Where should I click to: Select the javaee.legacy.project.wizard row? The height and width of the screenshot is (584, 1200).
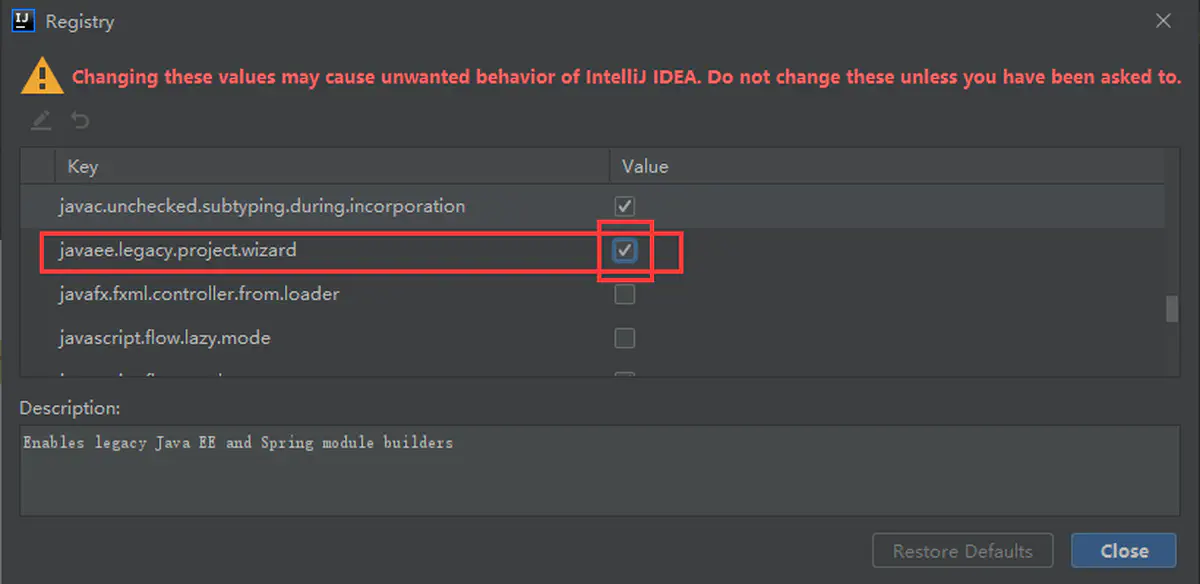tap(593, 250)
